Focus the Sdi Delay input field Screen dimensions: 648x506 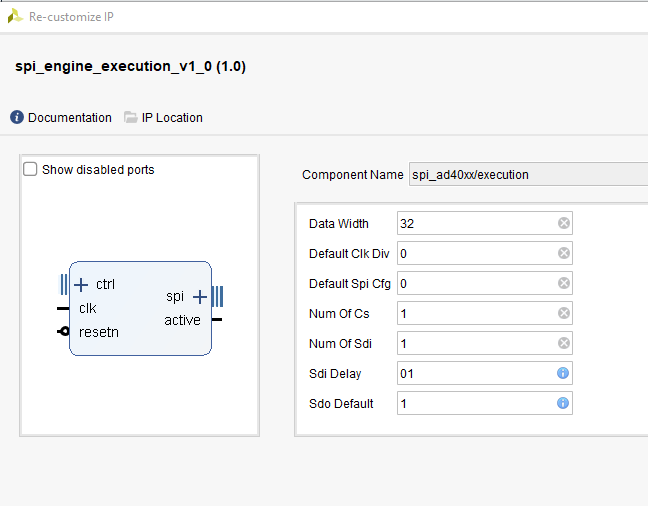(475, 374)
